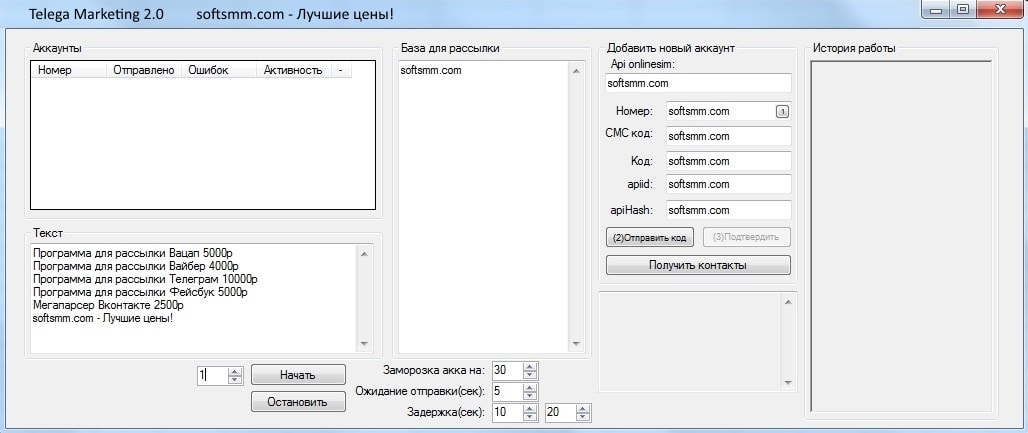Viewport: 1028px width, 433px height.
Task: Click the small "1" button beside Номер field
Action: coord(782,111)
